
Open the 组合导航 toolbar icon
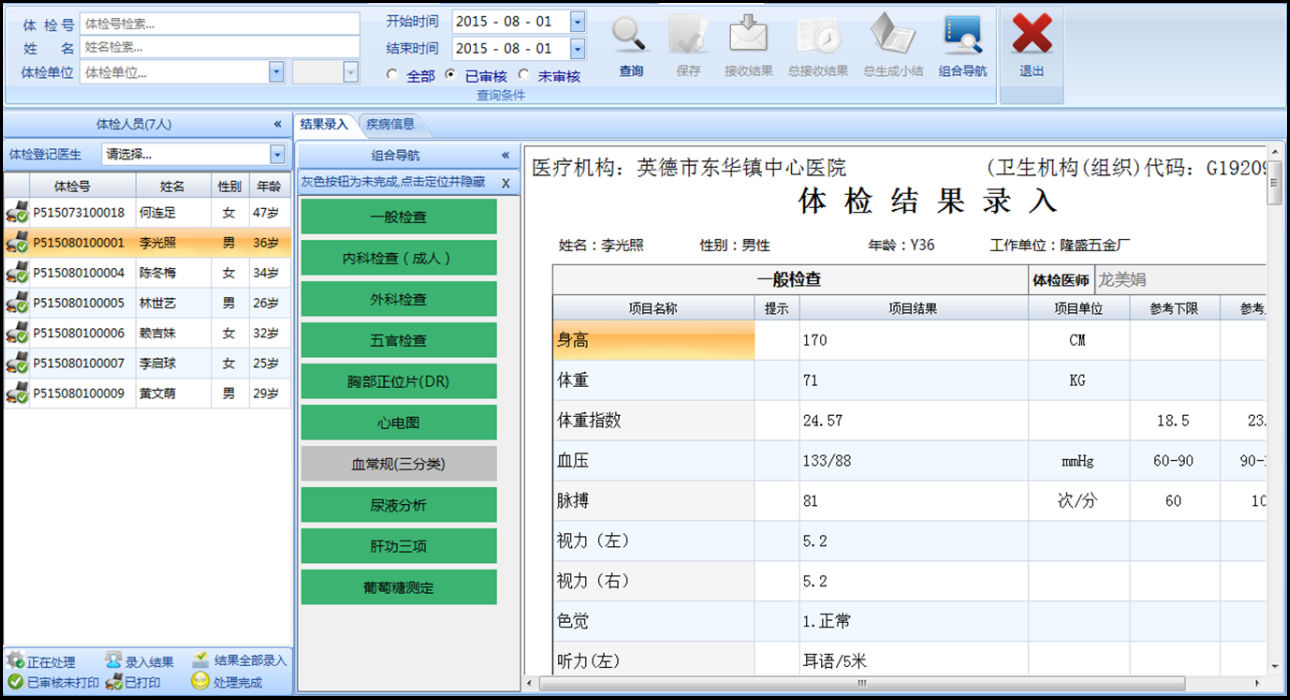point(962,36)
